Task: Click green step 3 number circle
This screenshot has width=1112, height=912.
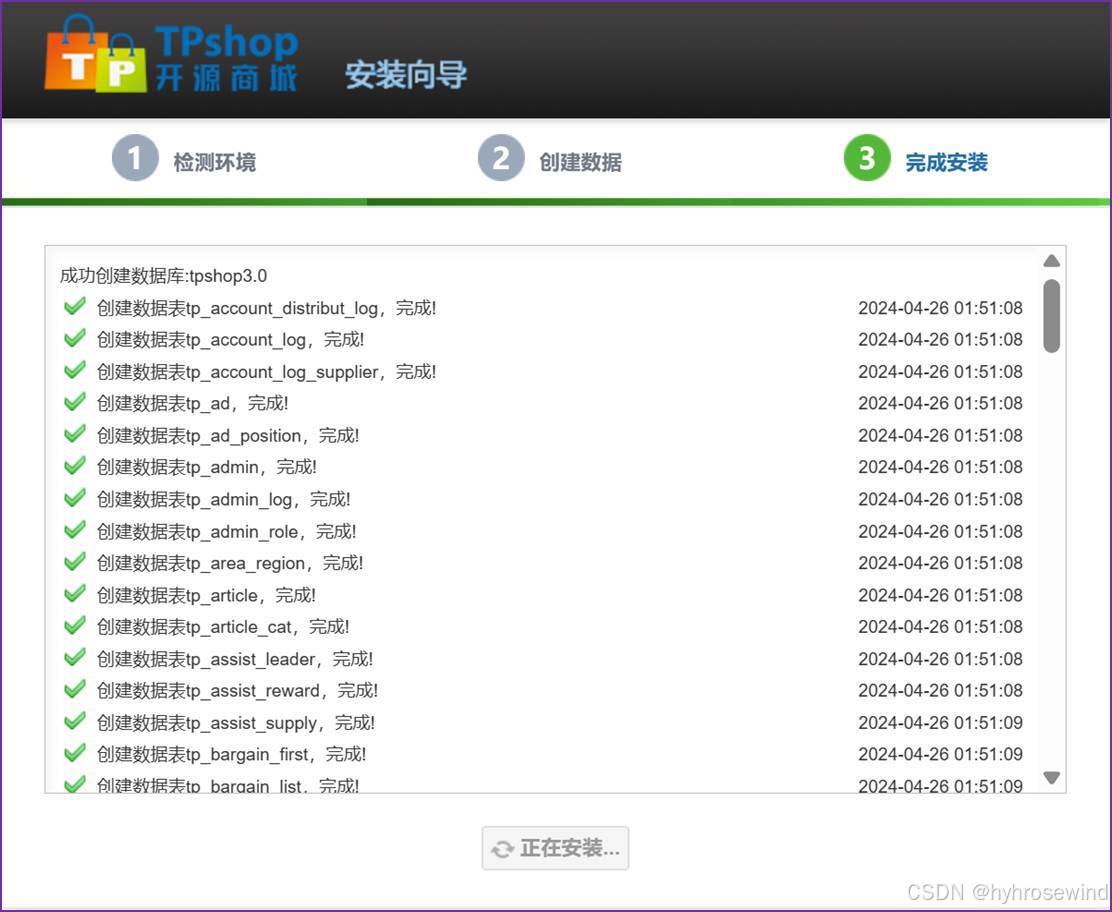Action: click(x=867, y=158)
